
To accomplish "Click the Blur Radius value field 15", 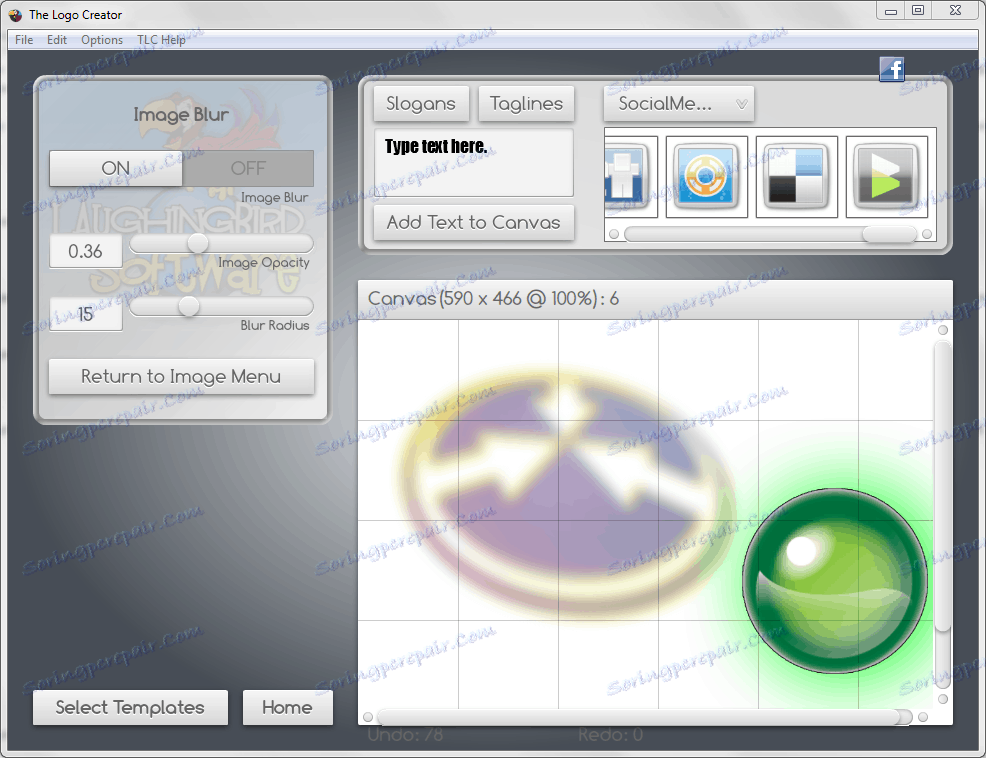I will point(86,314).
